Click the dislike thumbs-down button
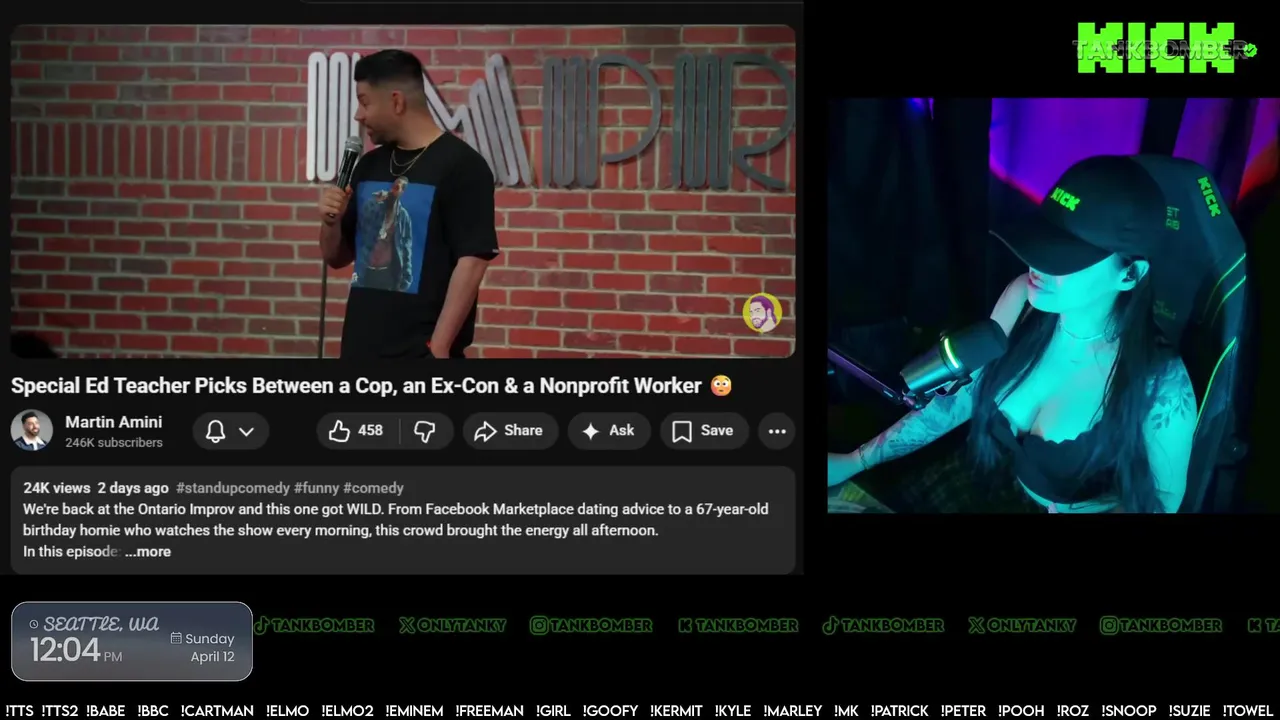This screenshot has width=1280, height=720. click(x=425, y=431)
